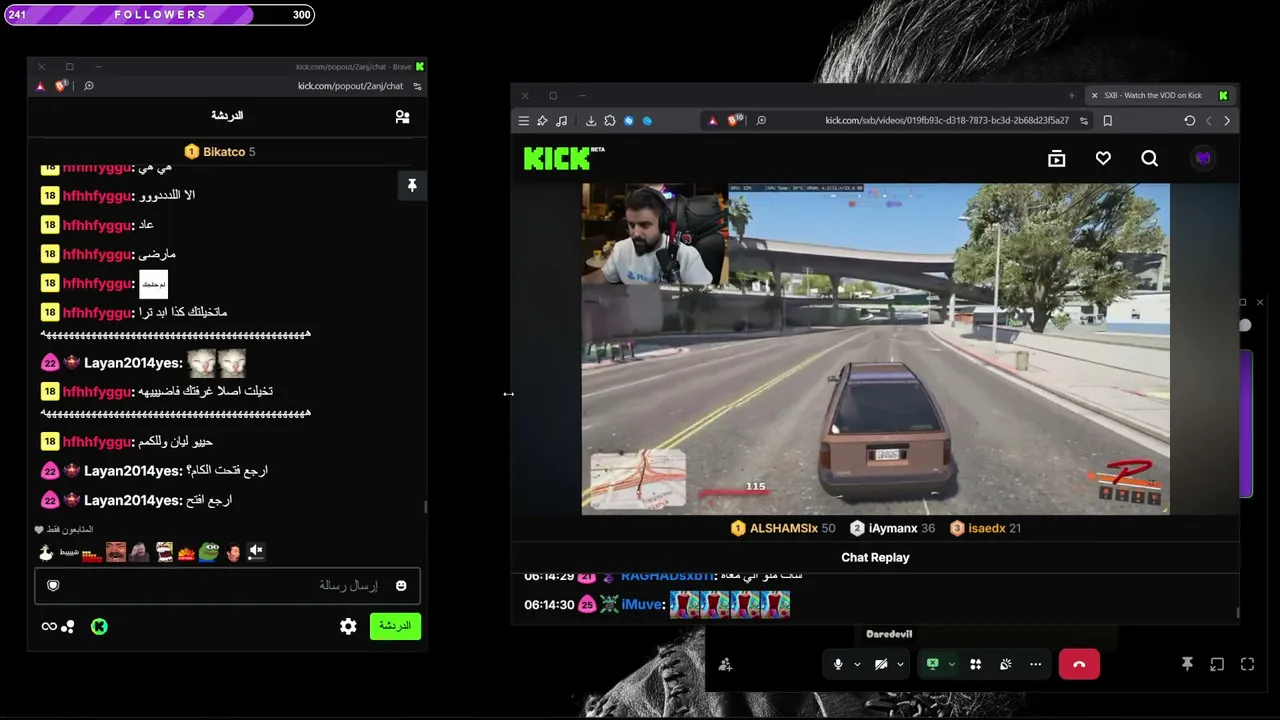Enter fullscreen from the call bar
This screenshot has width=1280, height=720.
tap(1247, 664)
